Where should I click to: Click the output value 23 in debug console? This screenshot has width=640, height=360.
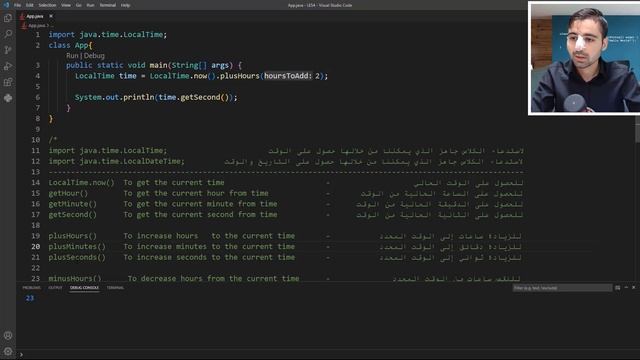coord(30,298)
